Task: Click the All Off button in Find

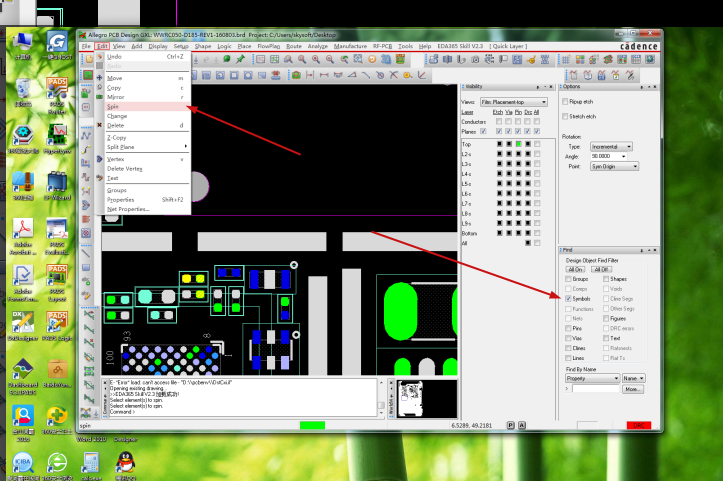Action: 601,269
